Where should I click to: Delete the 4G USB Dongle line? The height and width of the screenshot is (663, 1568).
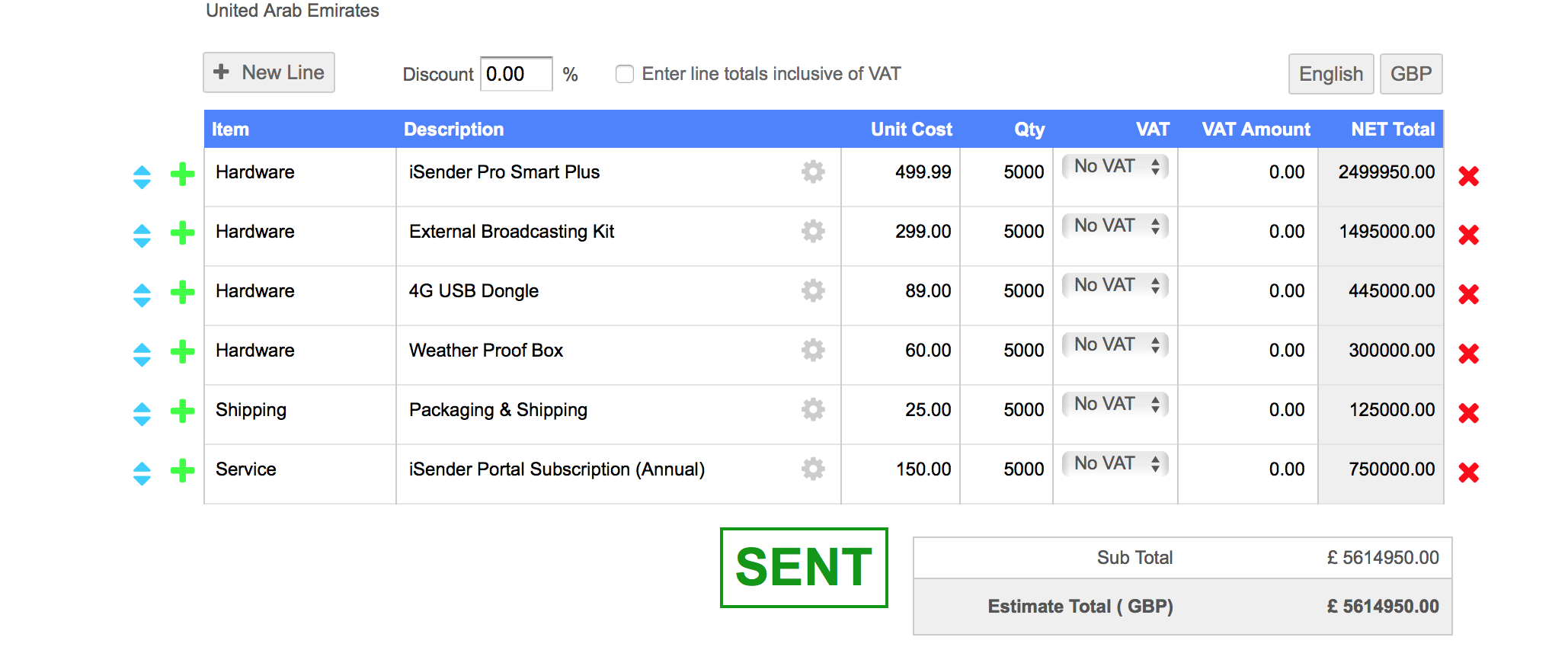point(1468,295)
